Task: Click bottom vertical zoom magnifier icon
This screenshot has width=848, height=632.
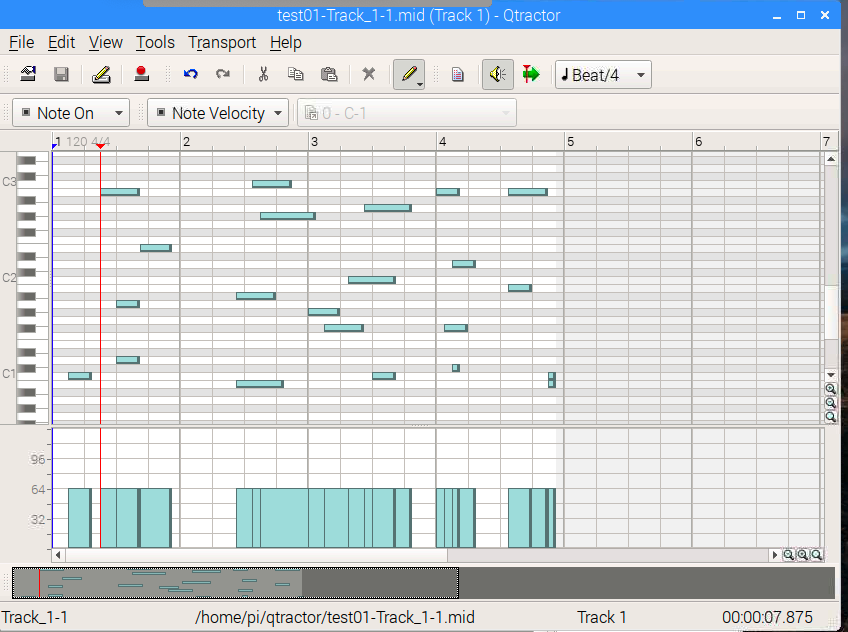Action: tap(831, 417)
